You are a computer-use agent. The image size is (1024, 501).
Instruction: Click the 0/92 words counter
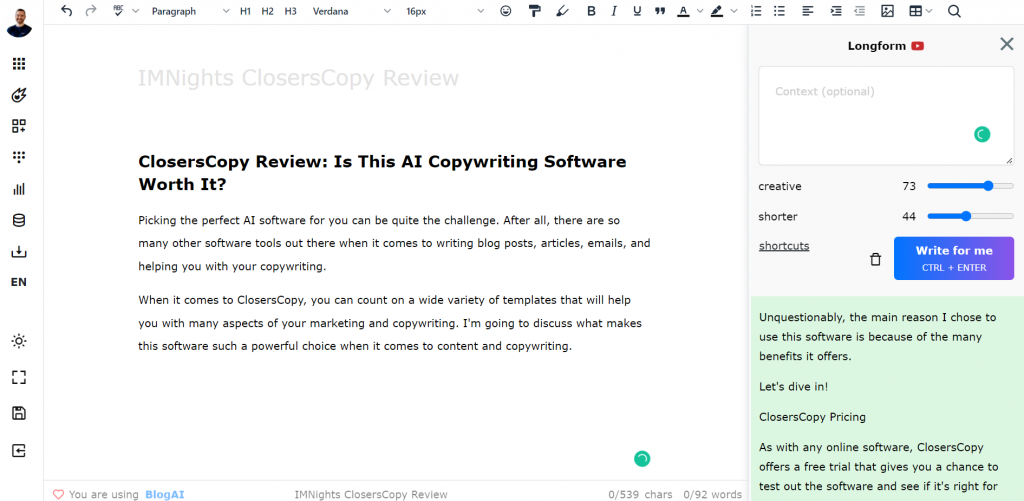(712, 494)
